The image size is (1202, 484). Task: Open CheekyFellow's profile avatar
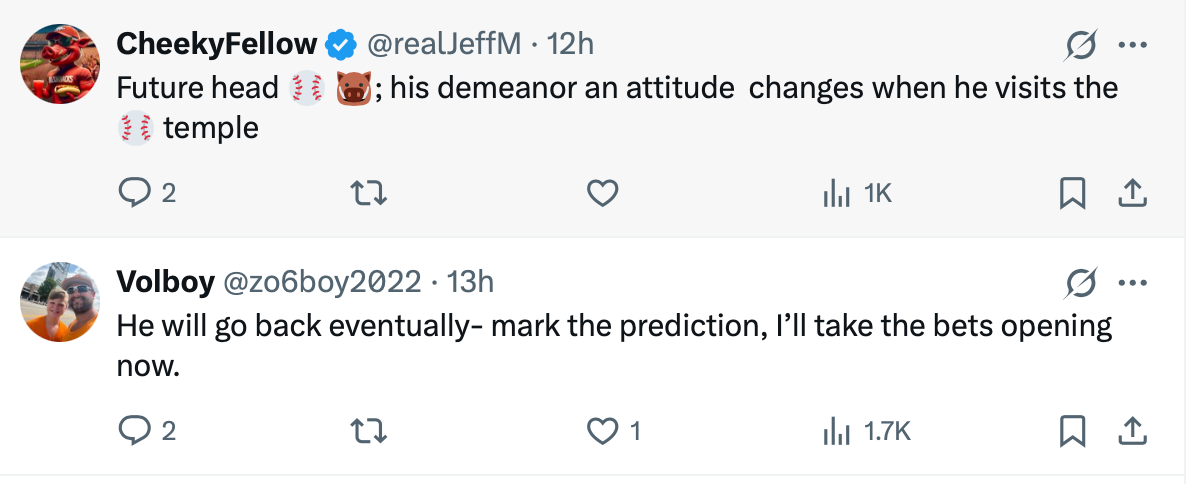61,64
